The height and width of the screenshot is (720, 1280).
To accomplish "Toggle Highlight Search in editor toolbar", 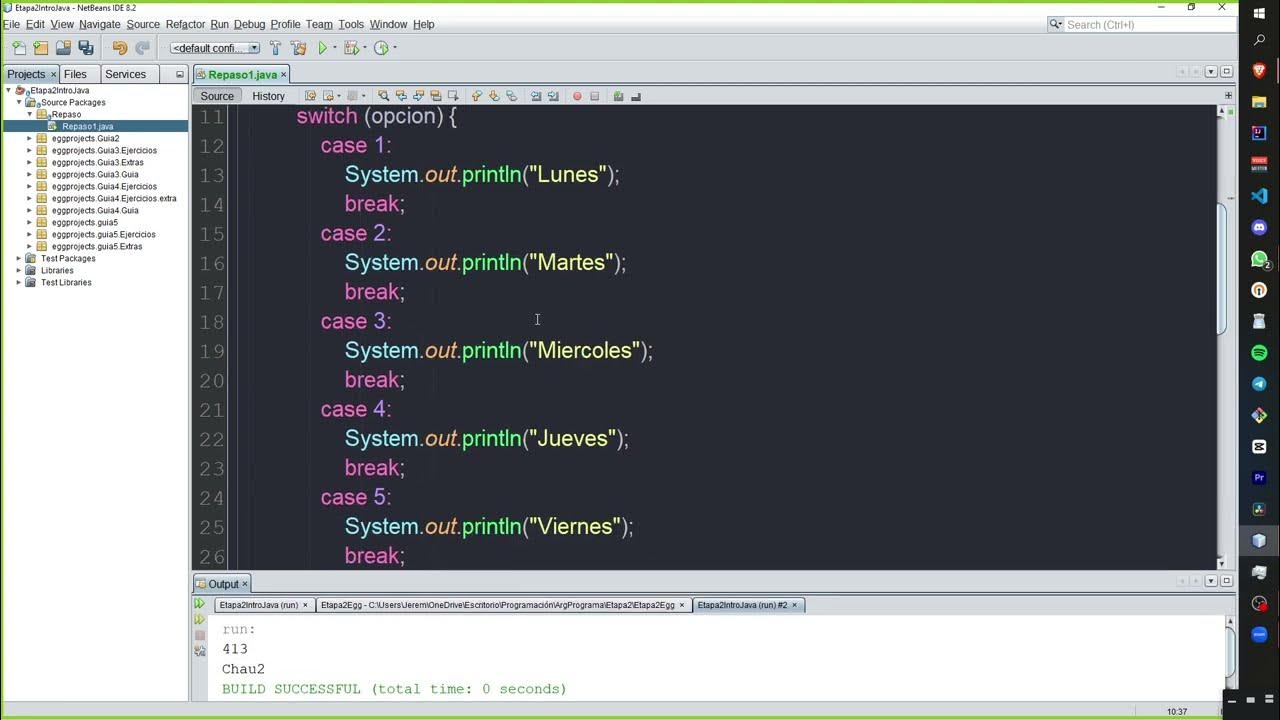I will [435, 96].
